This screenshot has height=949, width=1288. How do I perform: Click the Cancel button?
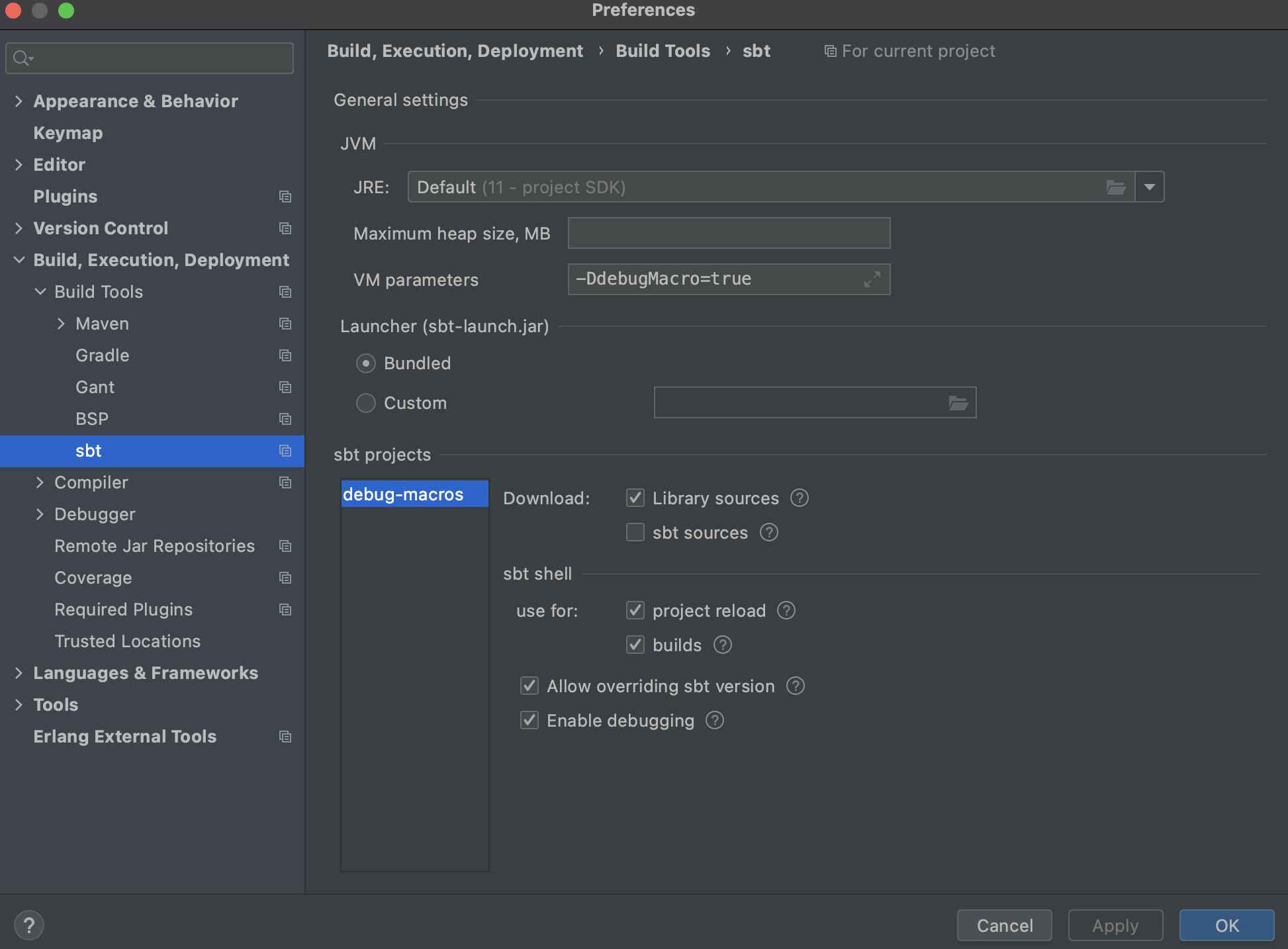pyautogui.click(x=1004, y=925)
